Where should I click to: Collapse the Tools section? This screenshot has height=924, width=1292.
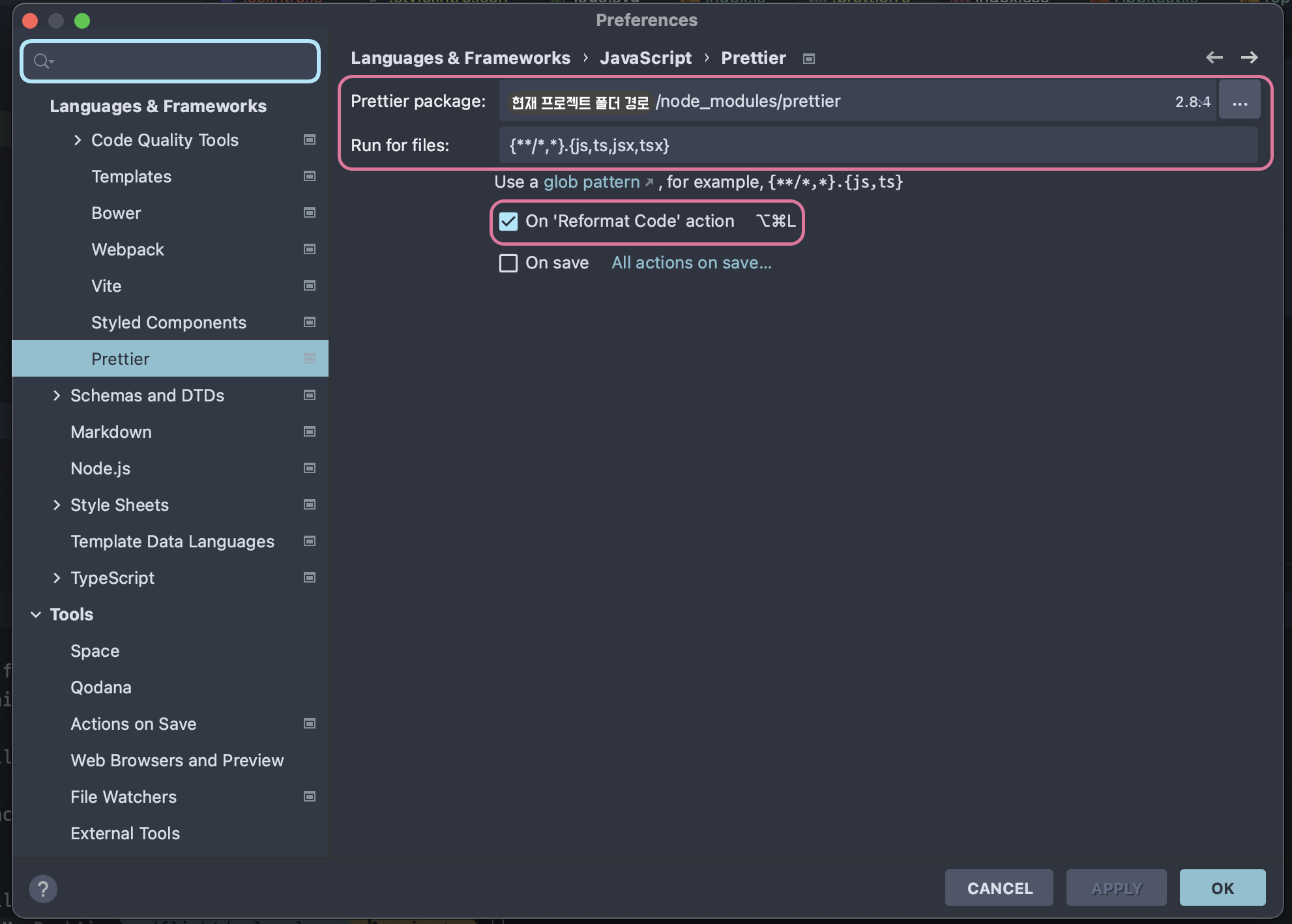click(x=36, y=614)
